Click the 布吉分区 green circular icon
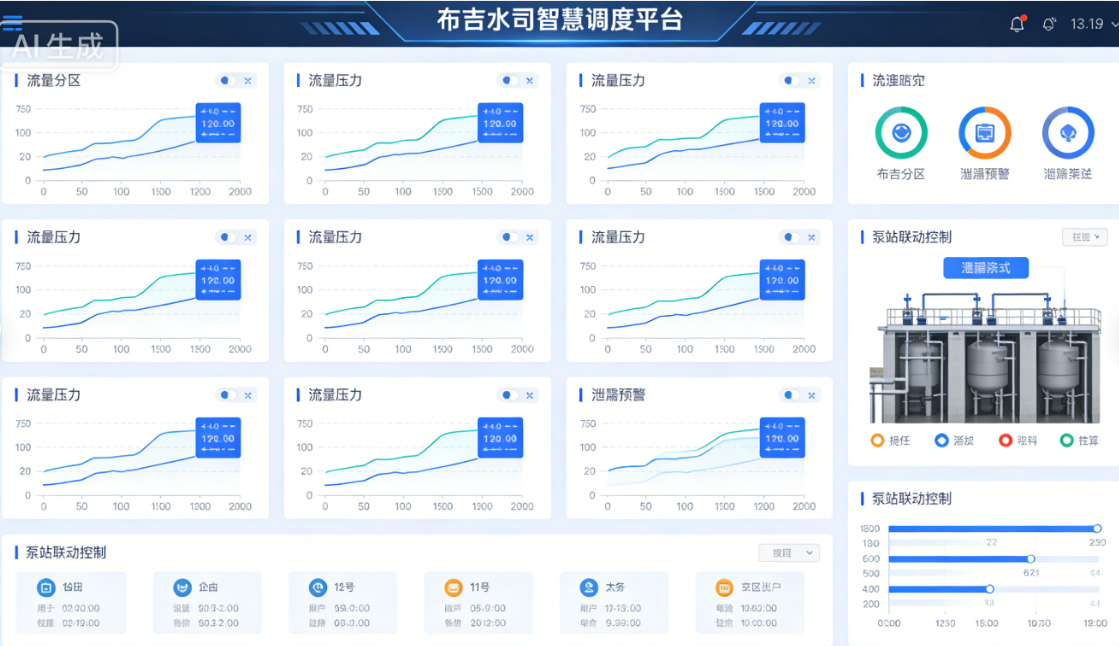Viewport: 1119px width, 646px height. pyautogui.click(x=901, y=133)
